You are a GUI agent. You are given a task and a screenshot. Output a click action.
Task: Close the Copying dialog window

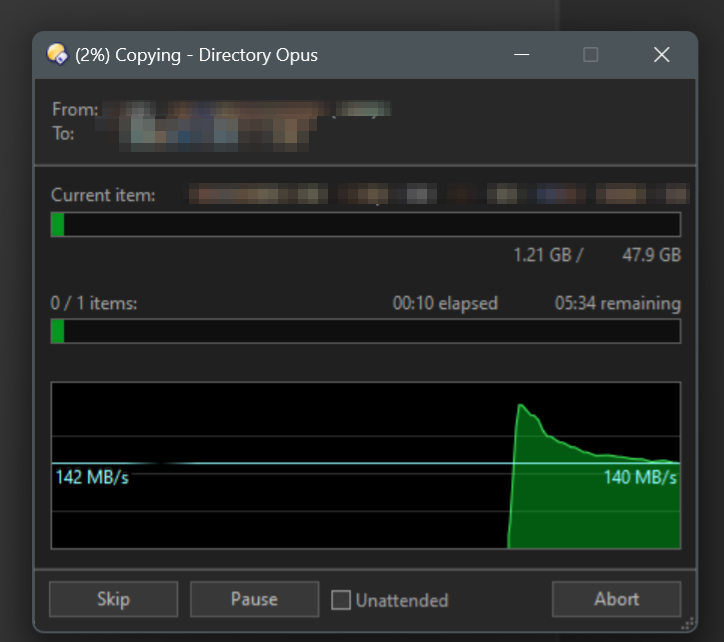662,55
